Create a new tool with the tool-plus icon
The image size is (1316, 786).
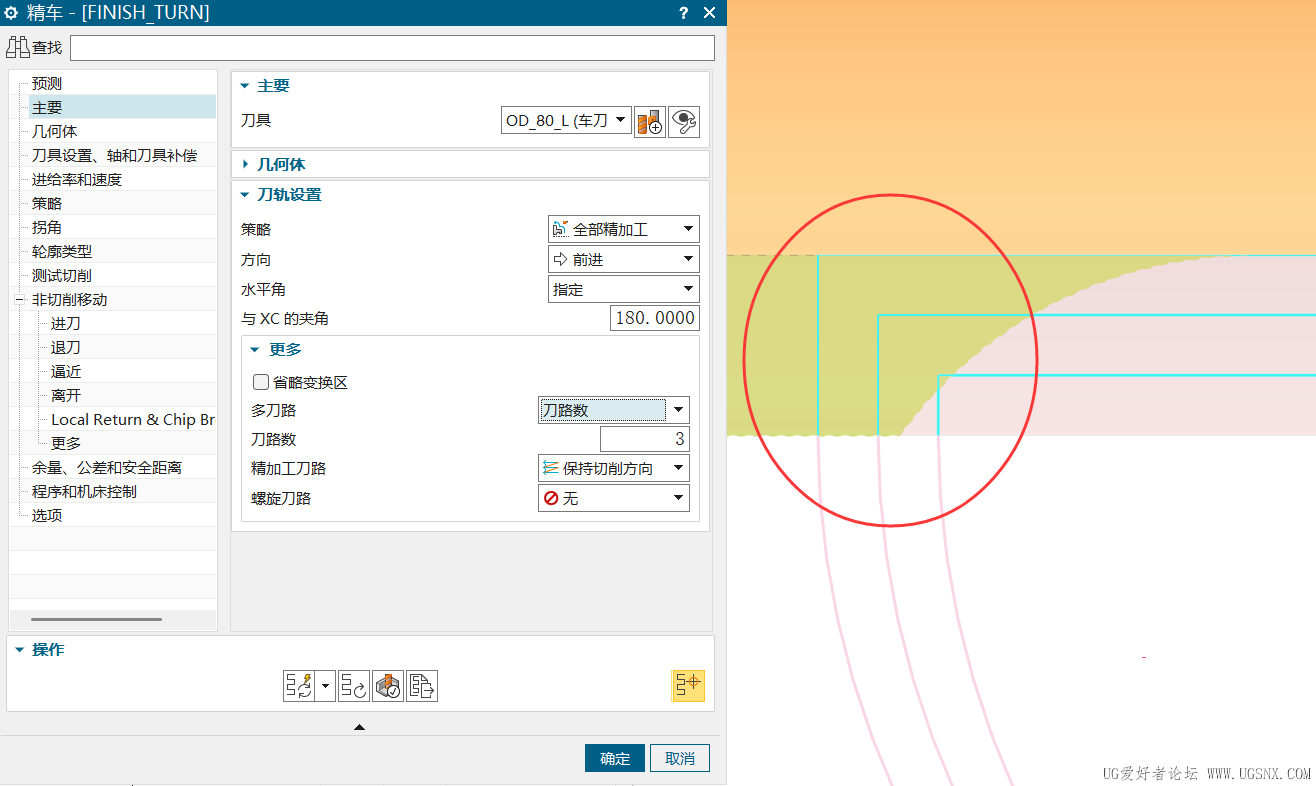[x=649, y=121]
